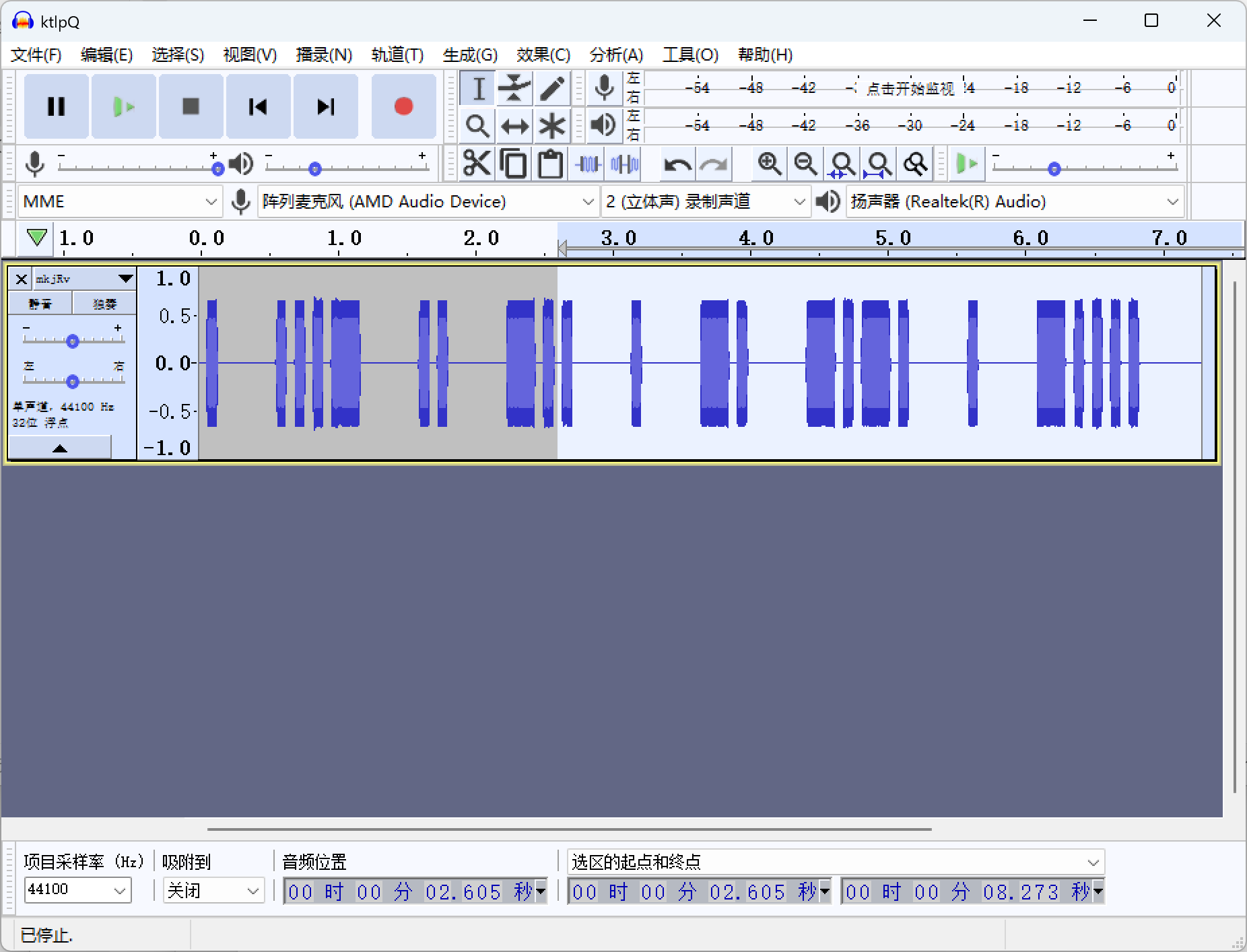
Task: Open the 分析(A) menu
Action: click(616, 55)
